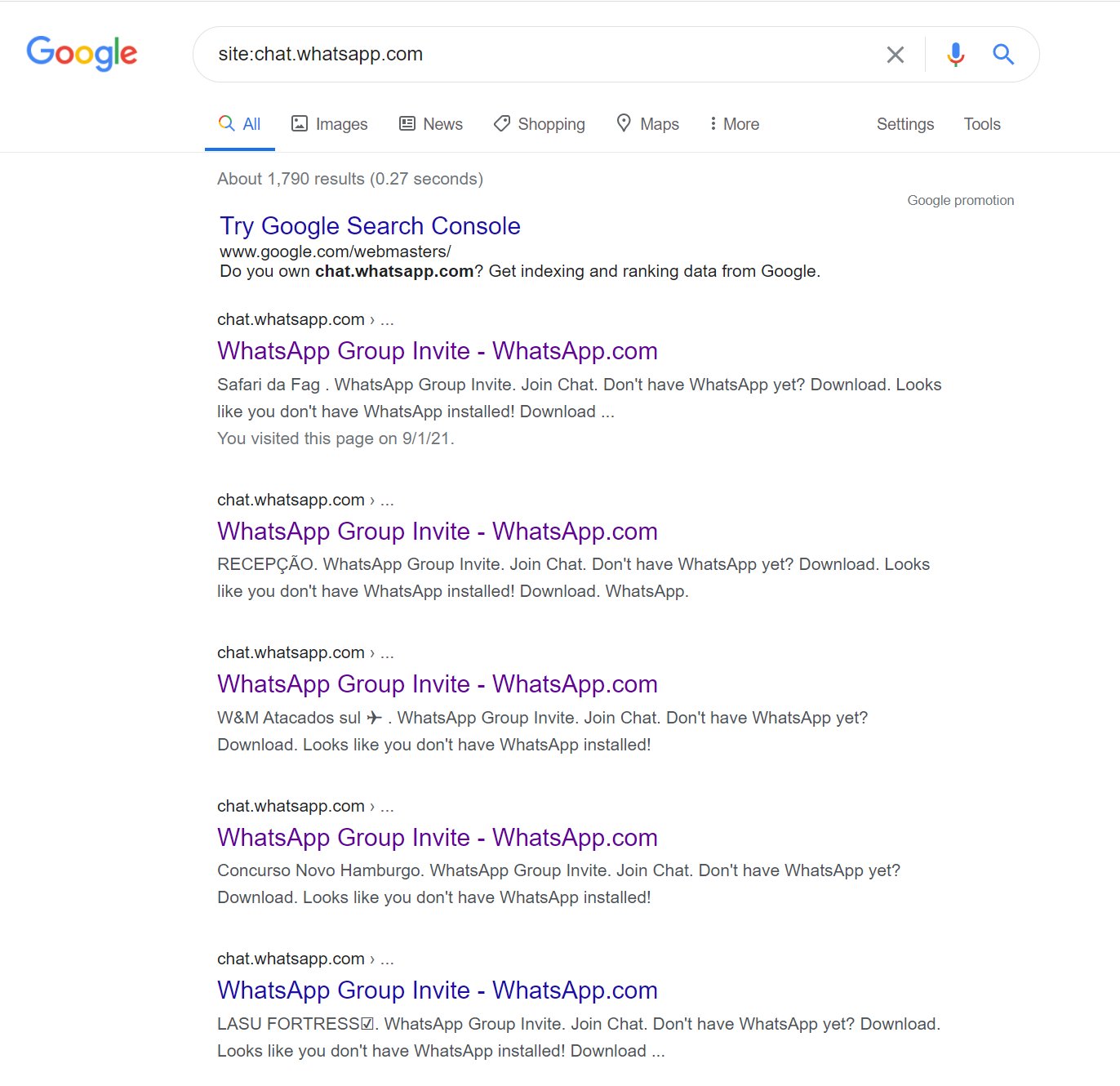Open the W&M Atacados sul invite result
This screenshot has height=1086, width=1120.
(437, 684)
